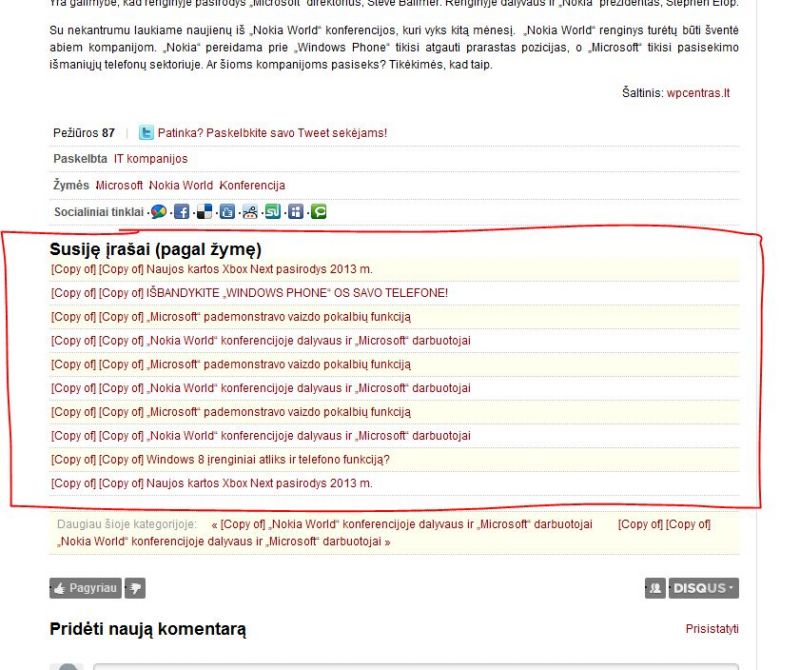Click the 'Pridėti naują komentarą' heading
800x670 pixels.
pos(147,629)
